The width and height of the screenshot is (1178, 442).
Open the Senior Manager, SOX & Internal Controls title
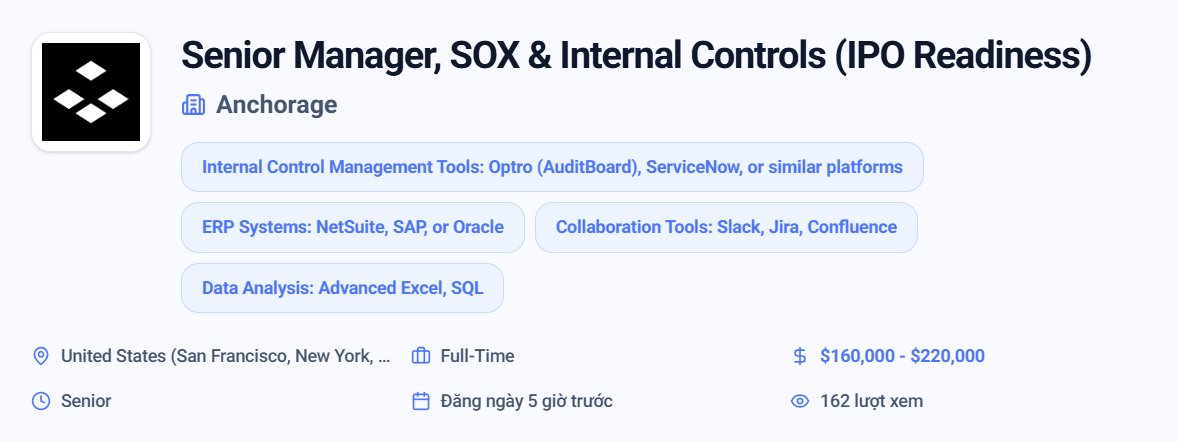point(636,56)
